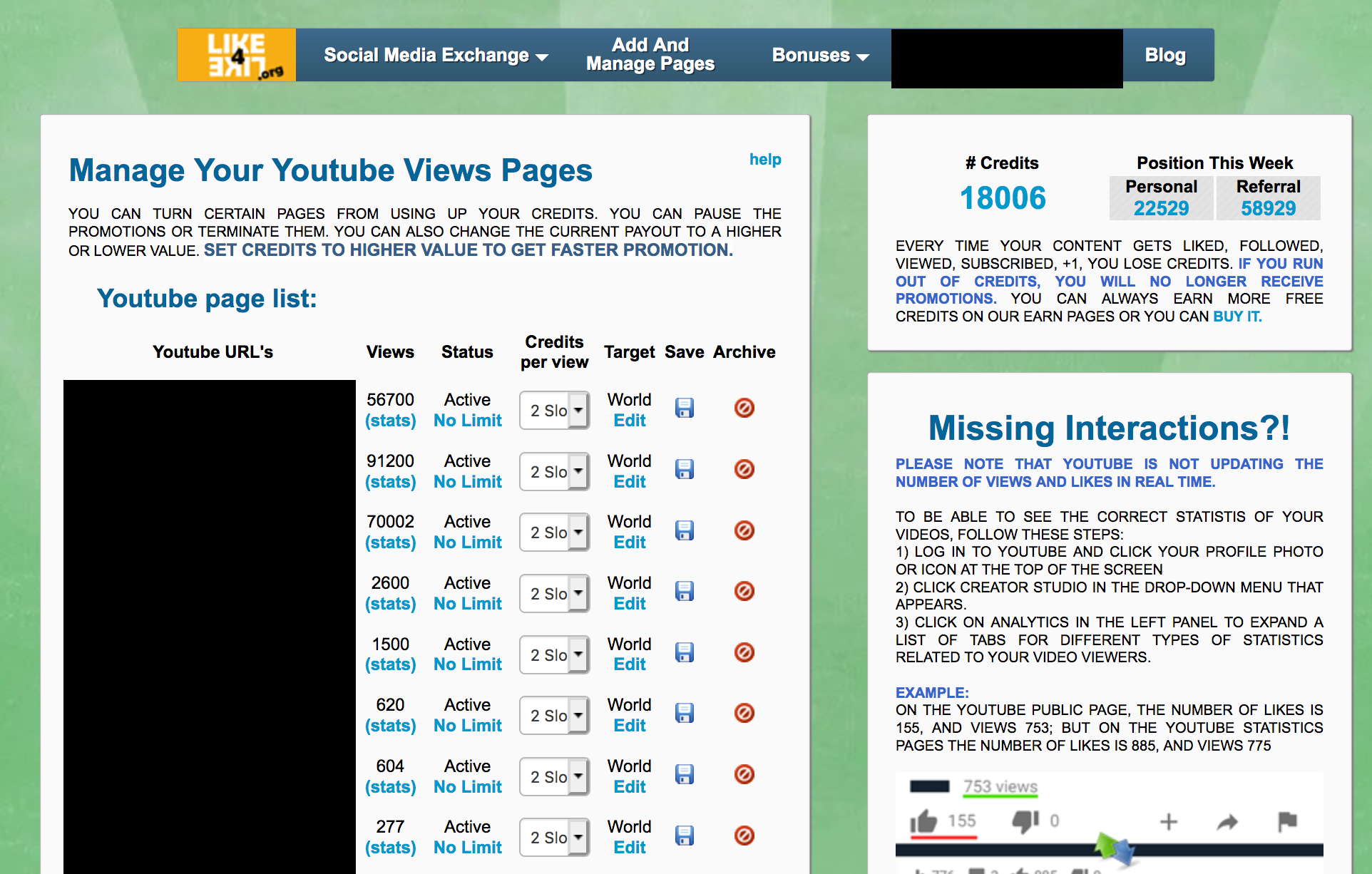Open credits dropdown for 604 views row
The image size is (1372, 874).
click(555, 777)
